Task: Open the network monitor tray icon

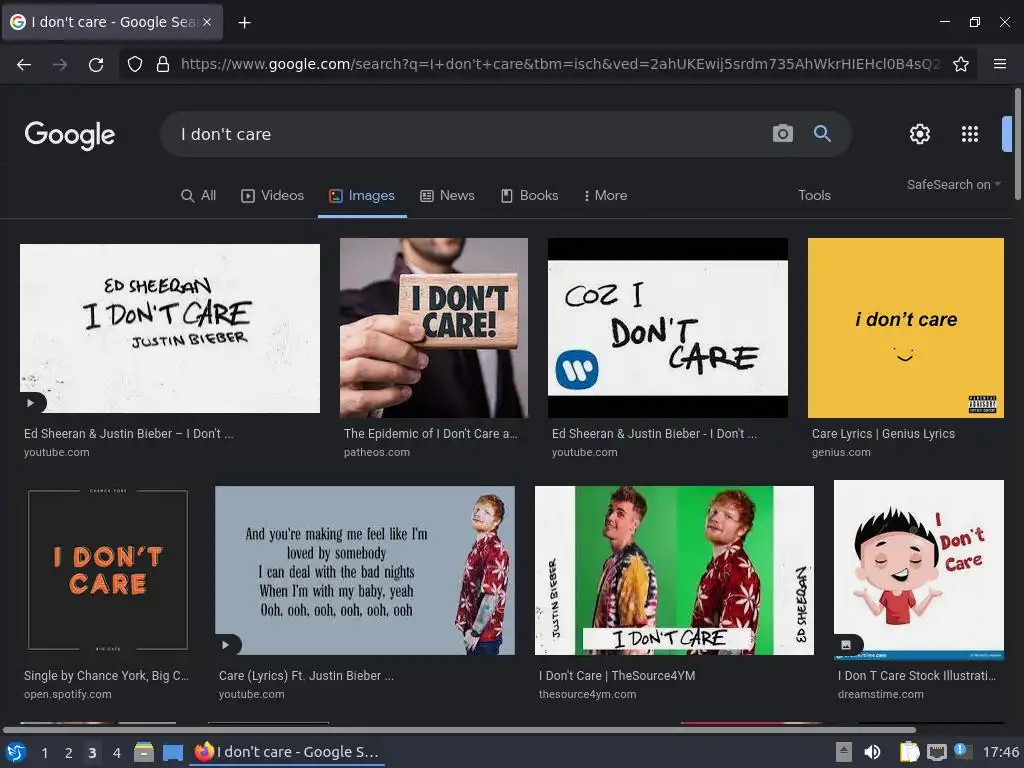Action: pyautogui.click(x=936, y=752)
